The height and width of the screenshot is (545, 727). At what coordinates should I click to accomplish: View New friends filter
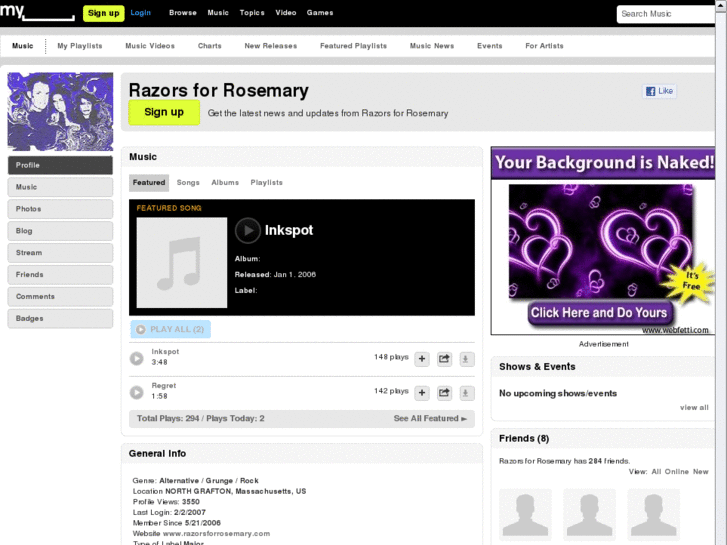tap(701, 472)
